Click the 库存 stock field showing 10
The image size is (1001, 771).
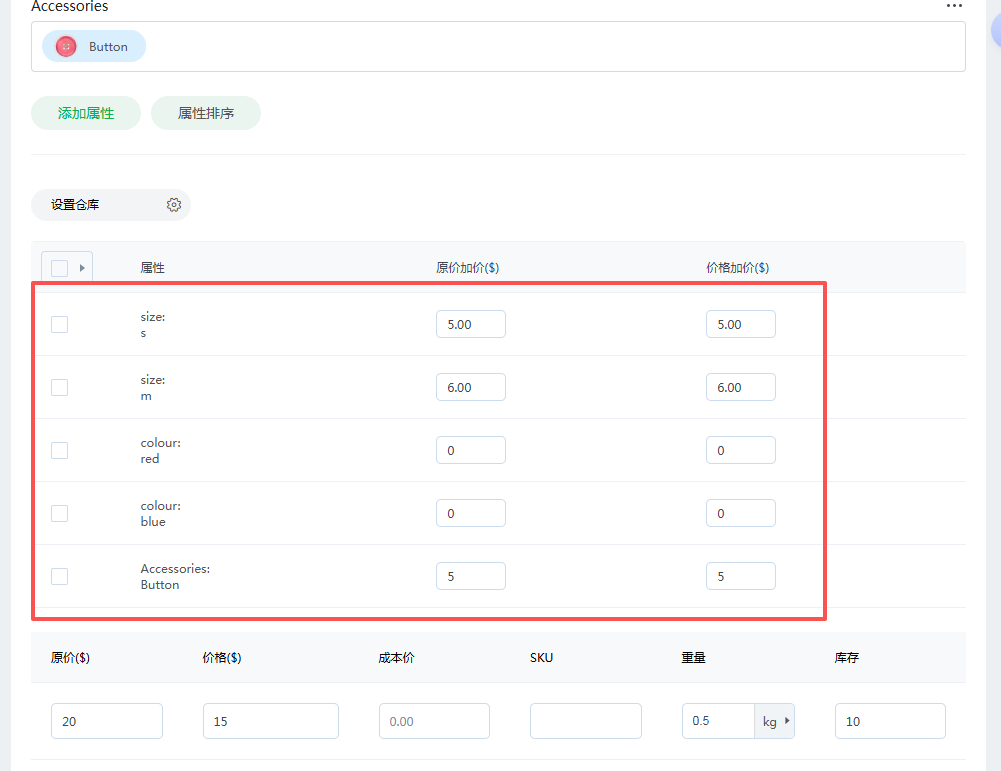[889, 721]
